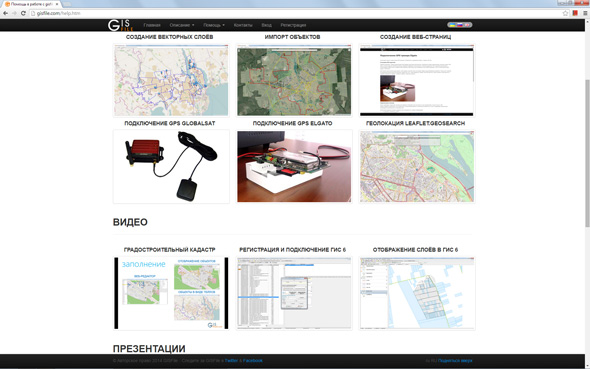Click the red browser extension icon
Image resolution: width=590 pixels, height=369 pixels.
[x=575, y=13]
